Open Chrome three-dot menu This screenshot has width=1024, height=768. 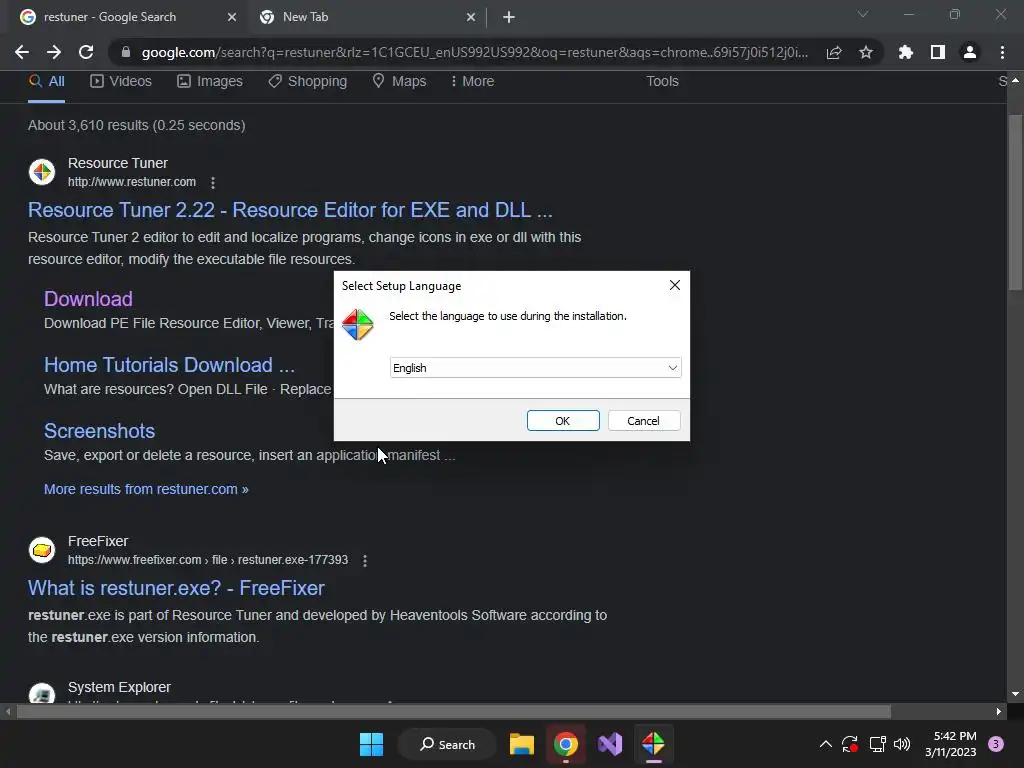pos(1002,52)
